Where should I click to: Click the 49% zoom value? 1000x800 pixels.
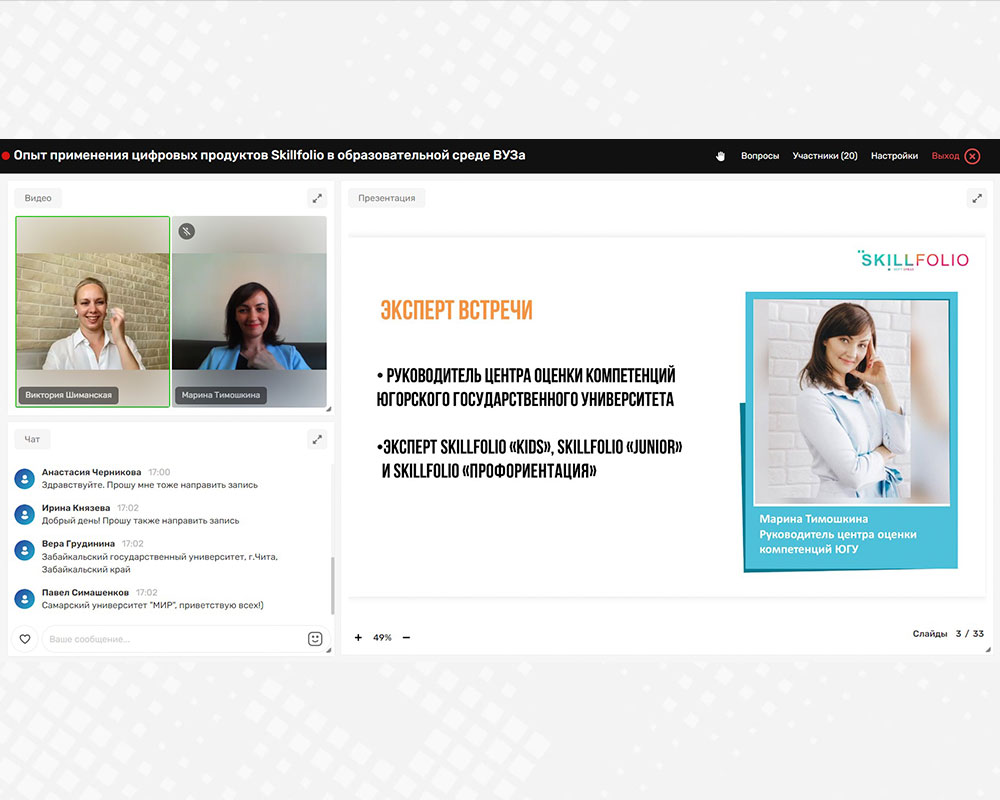pyautogui.click(x=382, y=637)
